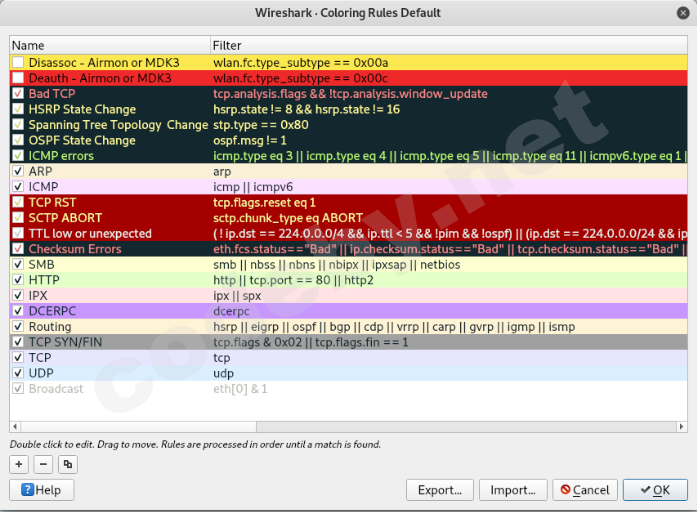This screenshot has width=697, height=512.
Task: Toggle Spanning Tree Topology Change checkbox
Action: tap(18, 125)
